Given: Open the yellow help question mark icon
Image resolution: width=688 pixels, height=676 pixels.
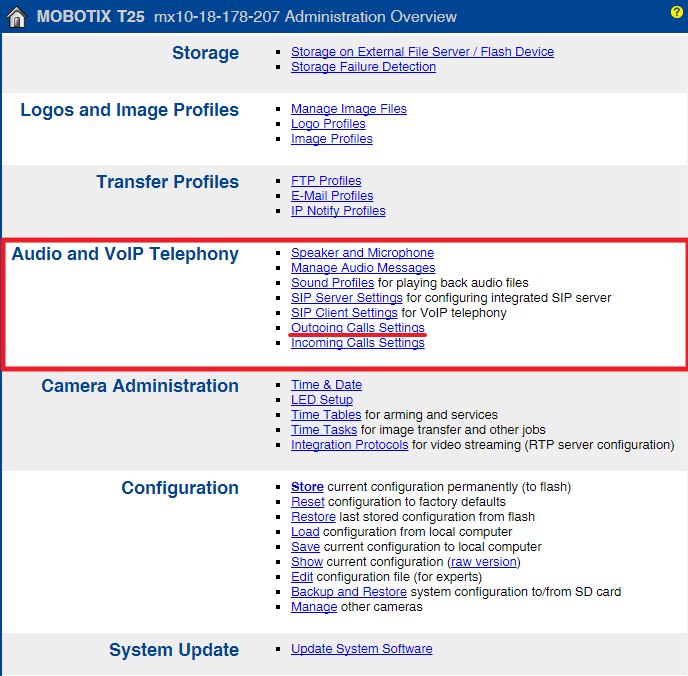Looking at the screenshot, I should pyautogui.click(x=676, y=12).
